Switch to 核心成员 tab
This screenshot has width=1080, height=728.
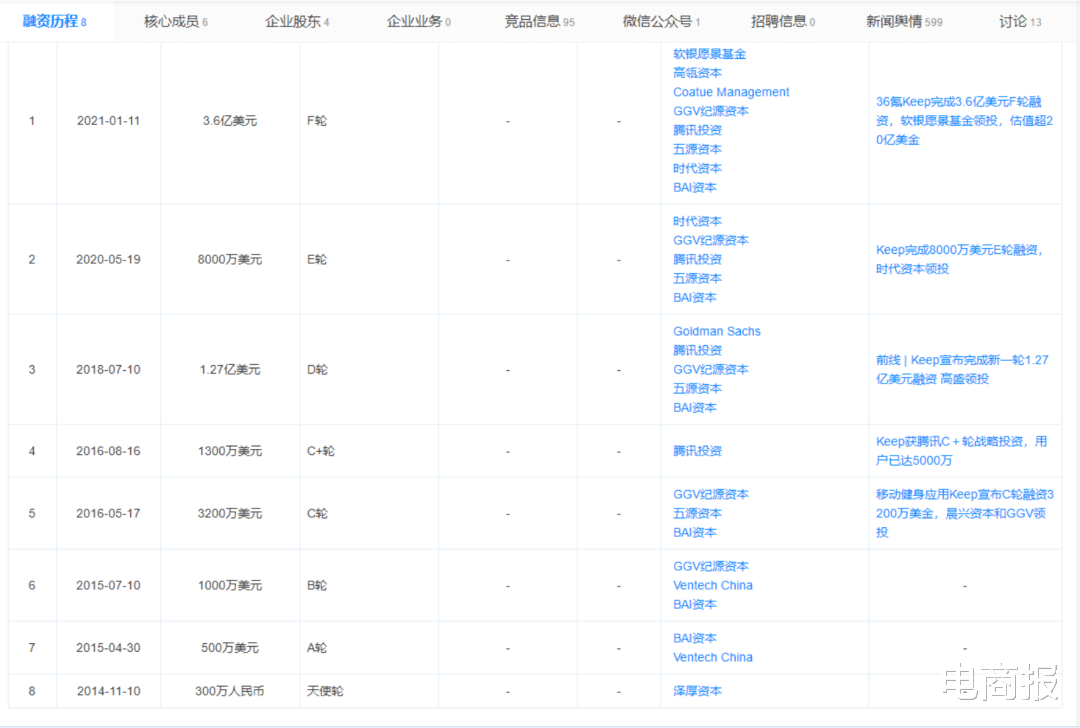tap(176, 21)
